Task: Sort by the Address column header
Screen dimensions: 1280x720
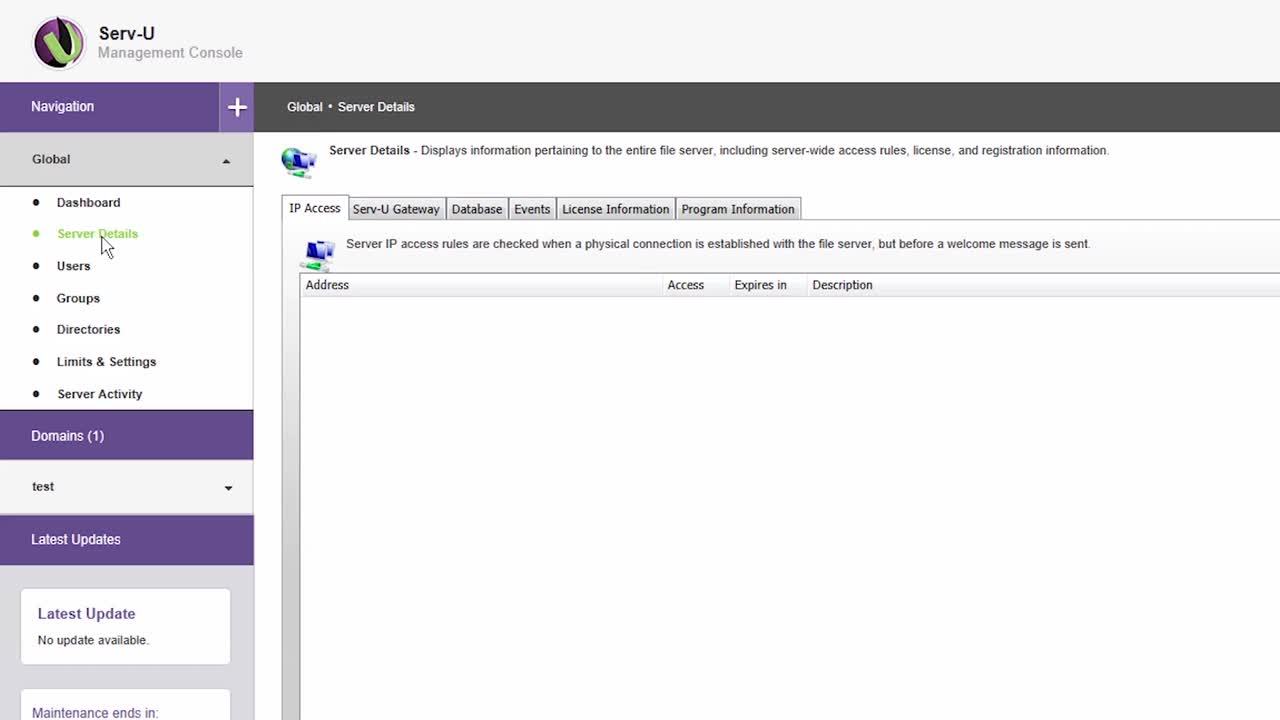Action: tap(481, 285)
